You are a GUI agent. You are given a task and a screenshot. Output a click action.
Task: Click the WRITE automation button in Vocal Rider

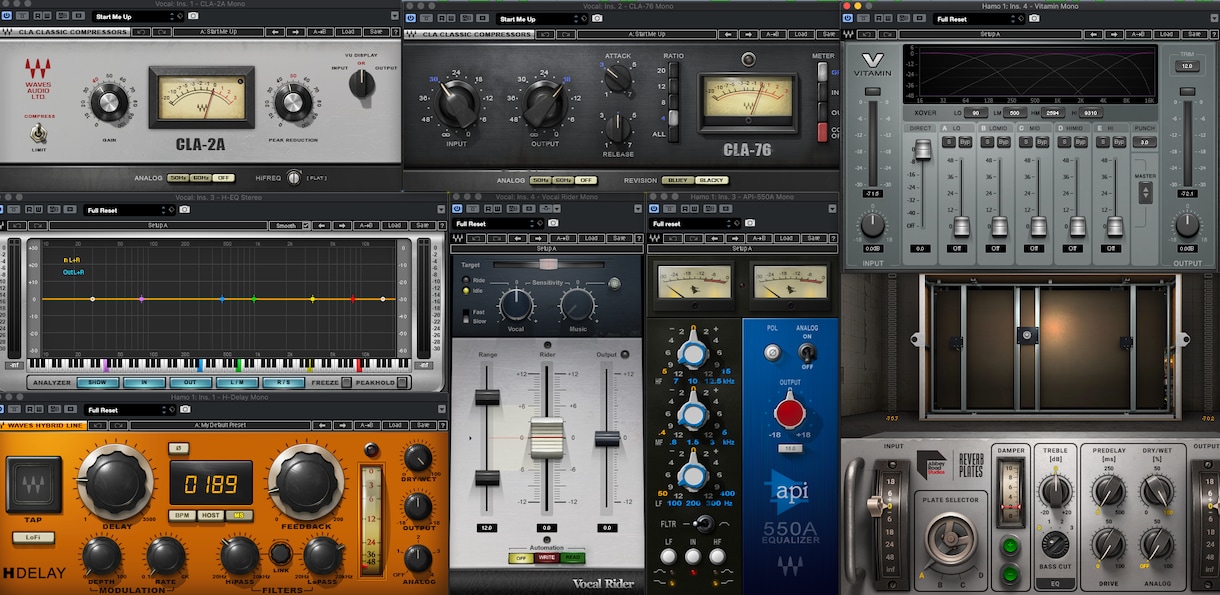coord(547,557)
